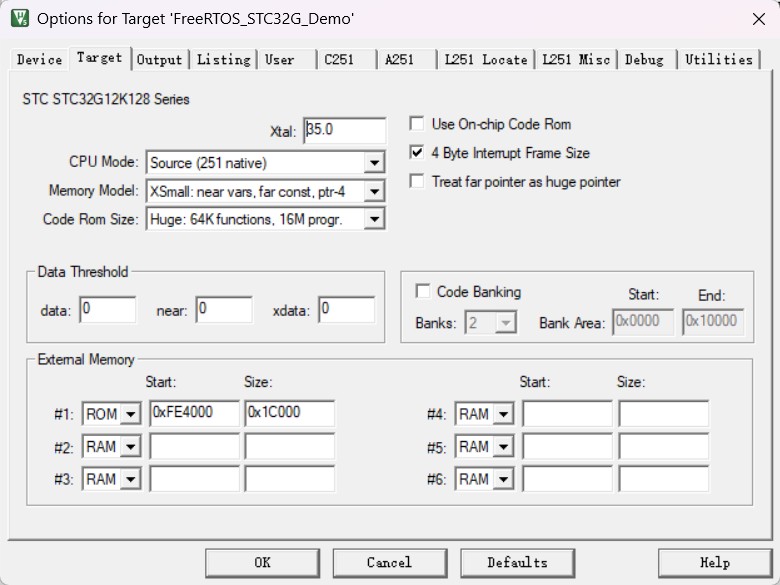Click the Keil uVision icon in title bar
780x585 pixels.
pyautogui.click(x=19, y=18)
